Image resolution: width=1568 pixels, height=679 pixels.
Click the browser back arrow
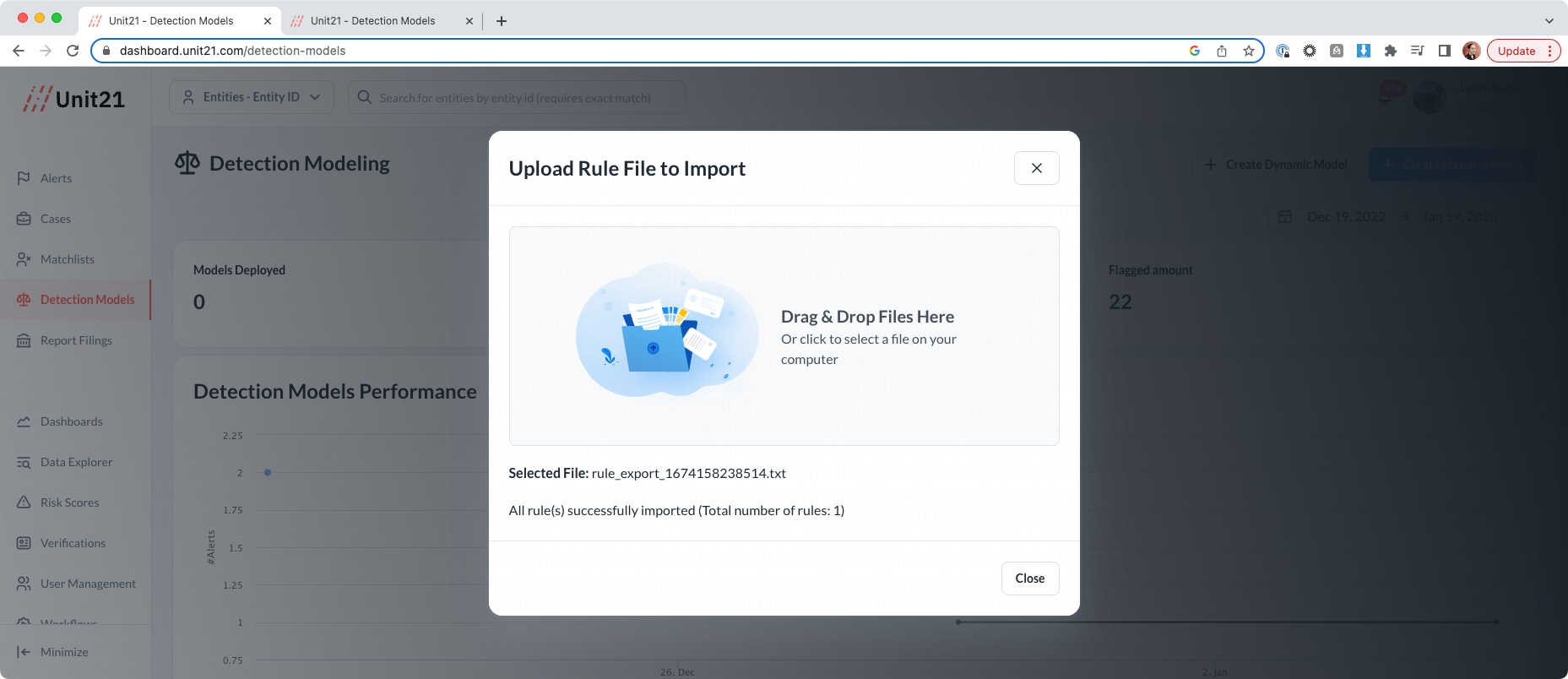coord(19,51)
